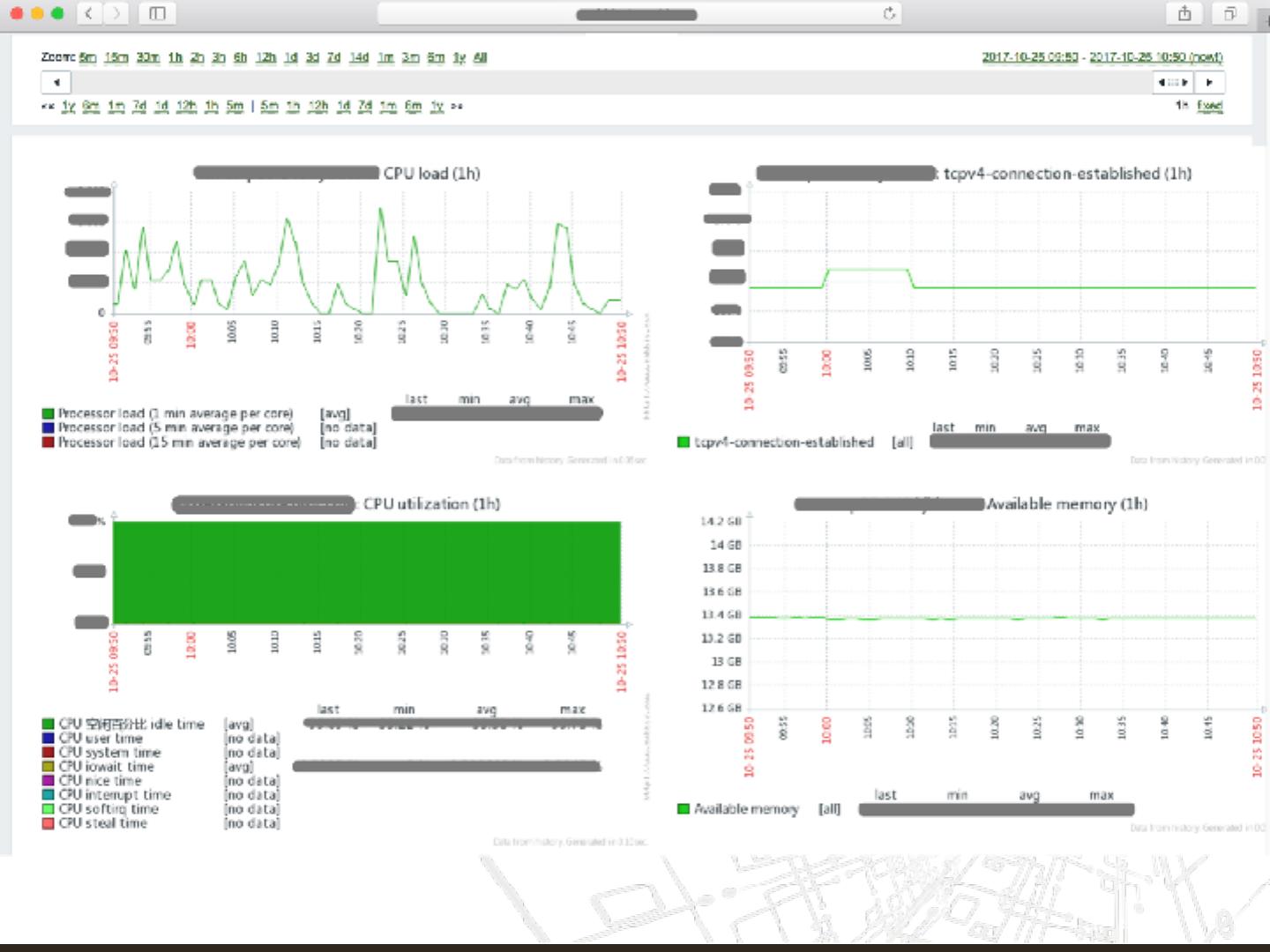The height and width of the screenshot is (952, 1270).
Task: Set zoom to 15m
Action: coord(116,57)
